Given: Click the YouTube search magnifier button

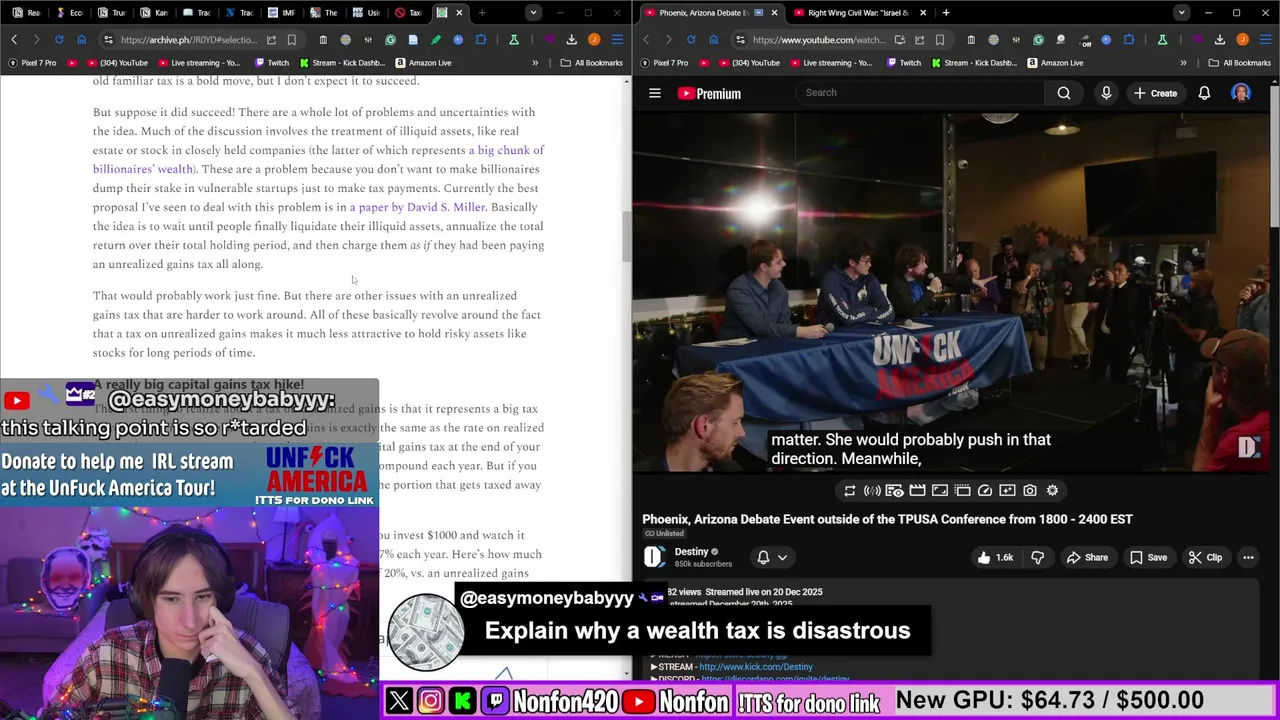Looking at the screenshot, I should [1064, 93].
